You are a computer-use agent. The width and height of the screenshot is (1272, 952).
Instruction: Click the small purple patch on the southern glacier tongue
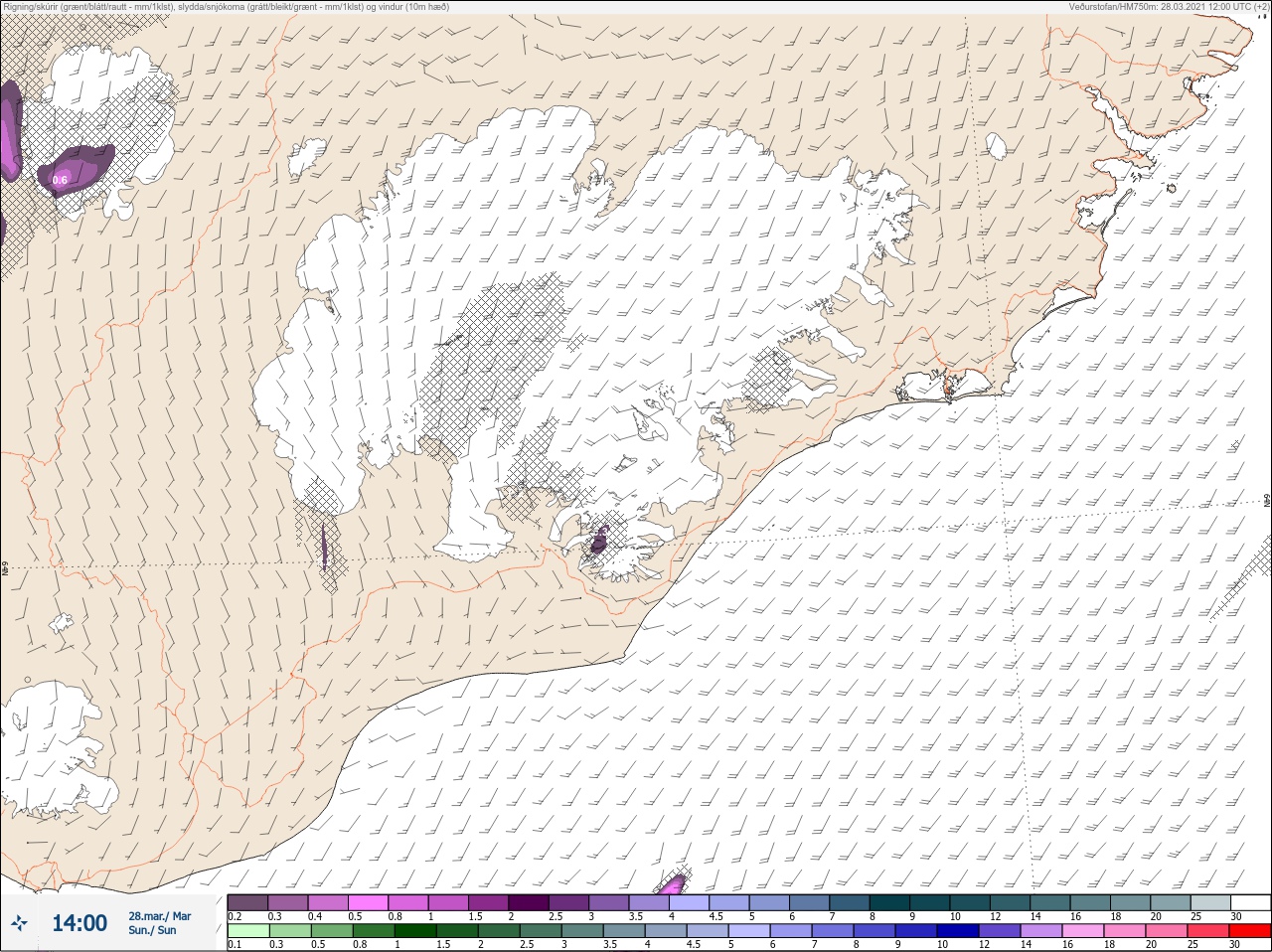(x=599, y=540)
